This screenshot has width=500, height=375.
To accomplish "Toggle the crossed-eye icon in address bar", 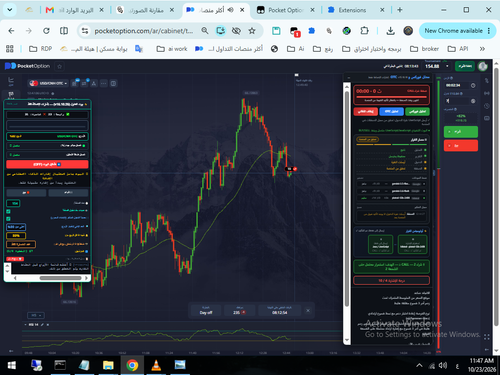I will (236, 31).
